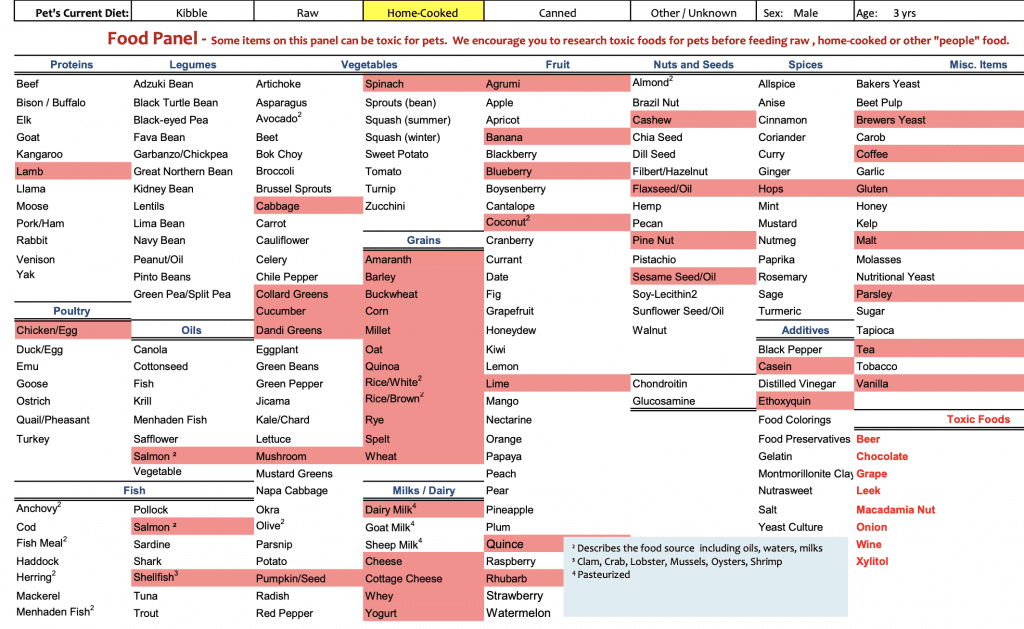The image size is (1024, 629).
Task: Select the highlighted Brewers Yeast cell
Action: tap(939, 120)
